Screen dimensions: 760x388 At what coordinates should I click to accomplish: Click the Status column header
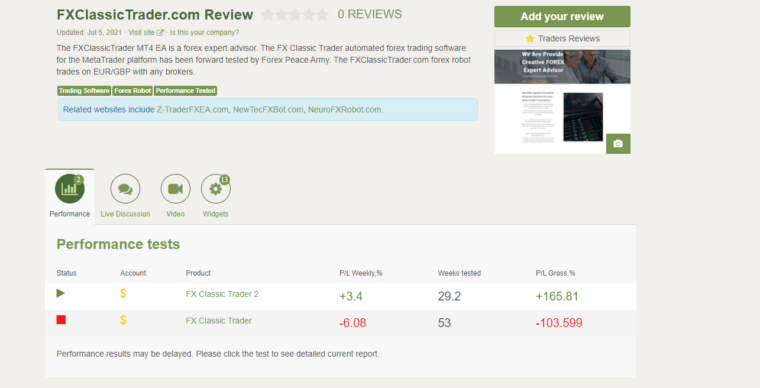66,273
